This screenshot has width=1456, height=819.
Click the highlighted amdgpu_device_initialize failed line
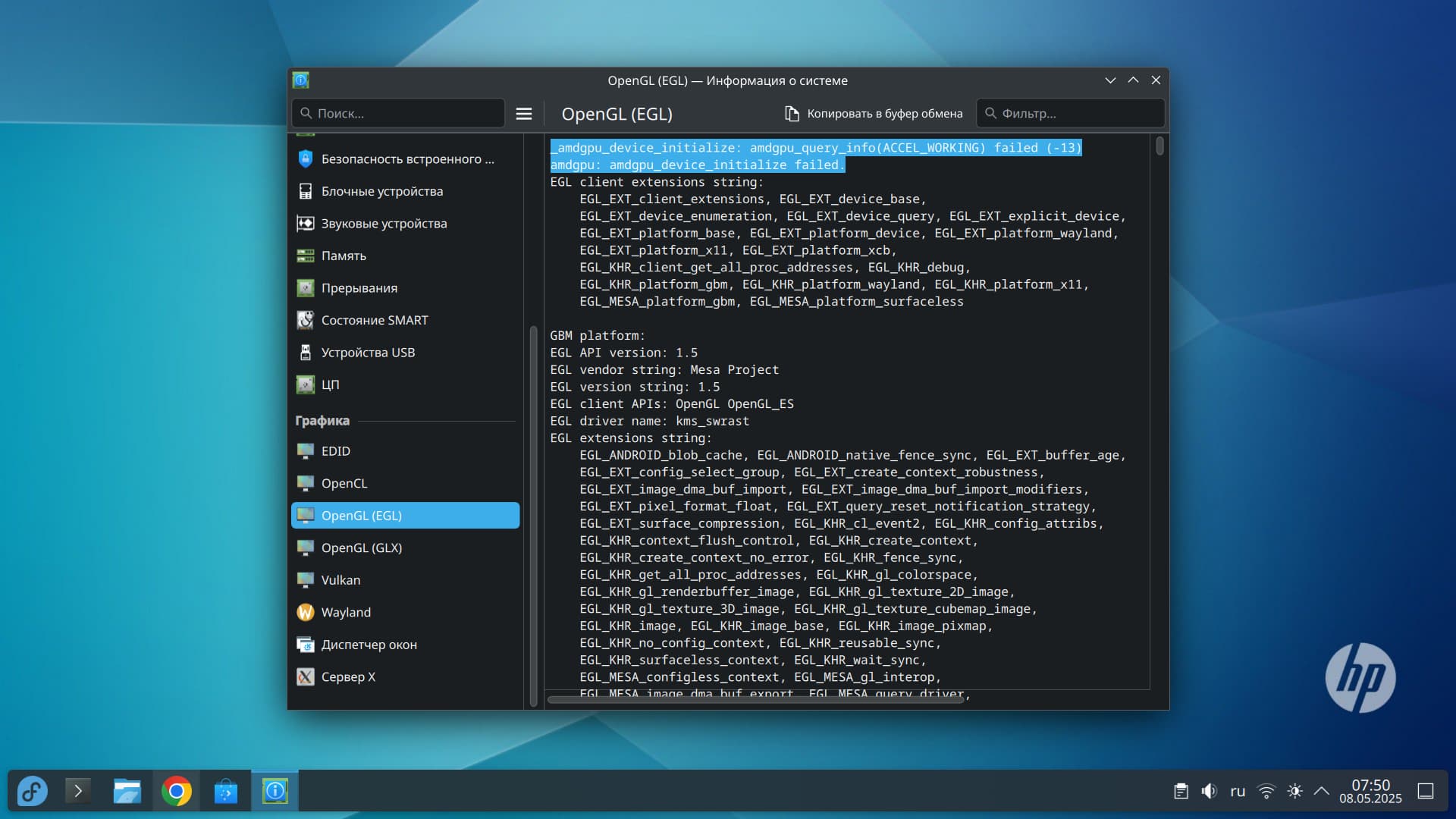click(697, 165)
